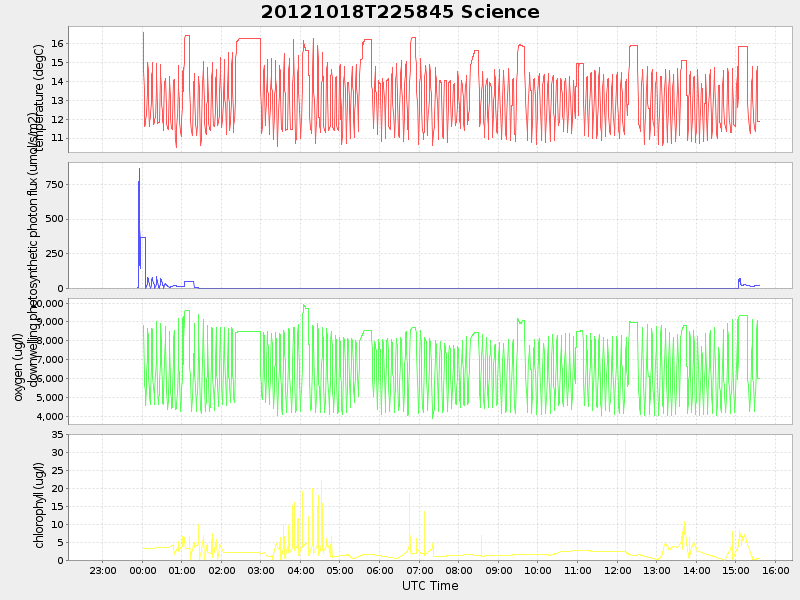Select the 11 tick on temperature axis
Viewport: 800px width, 600px height.
pos(57,138)
